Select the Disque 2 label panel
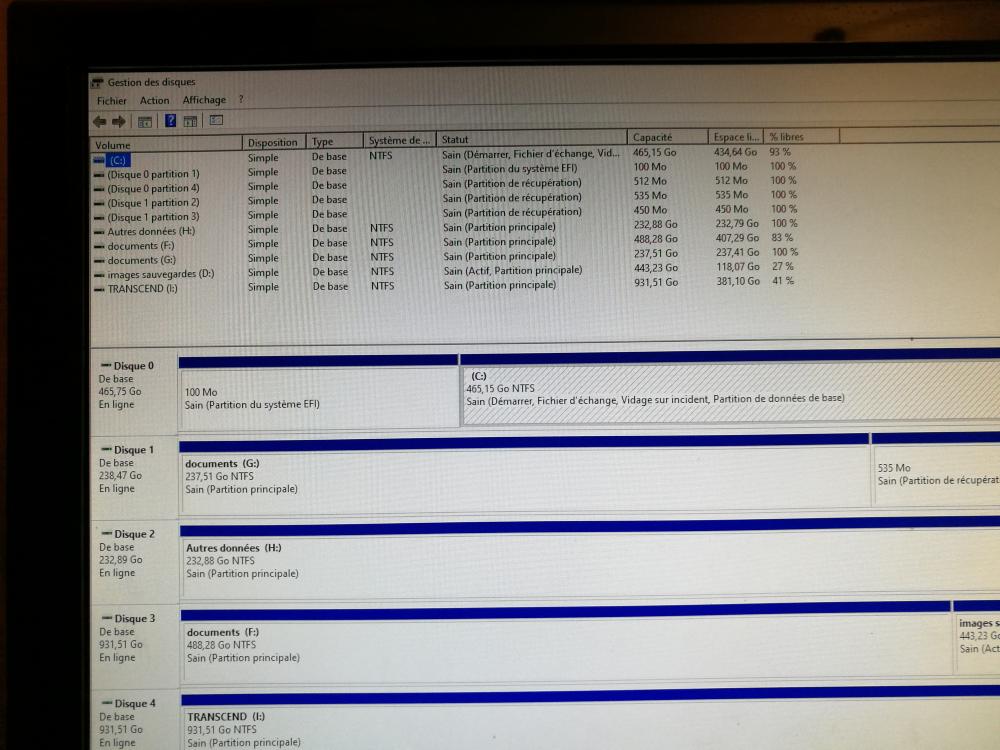1000x750 pixels. [135, 559]
